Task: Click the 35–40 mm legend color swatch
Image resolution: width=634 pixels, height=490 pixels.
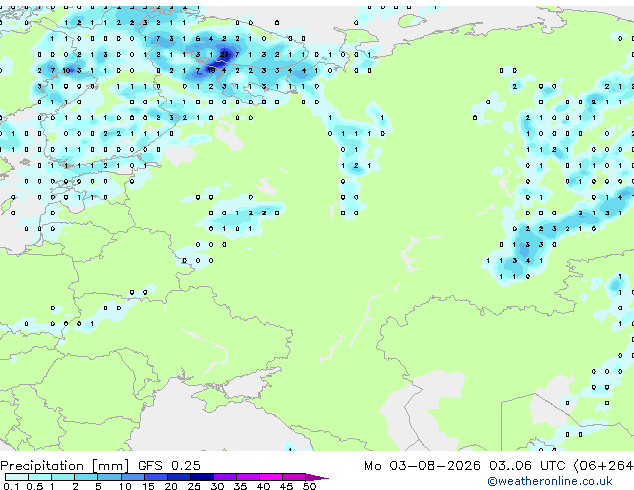Action: [x=248, y=477]
